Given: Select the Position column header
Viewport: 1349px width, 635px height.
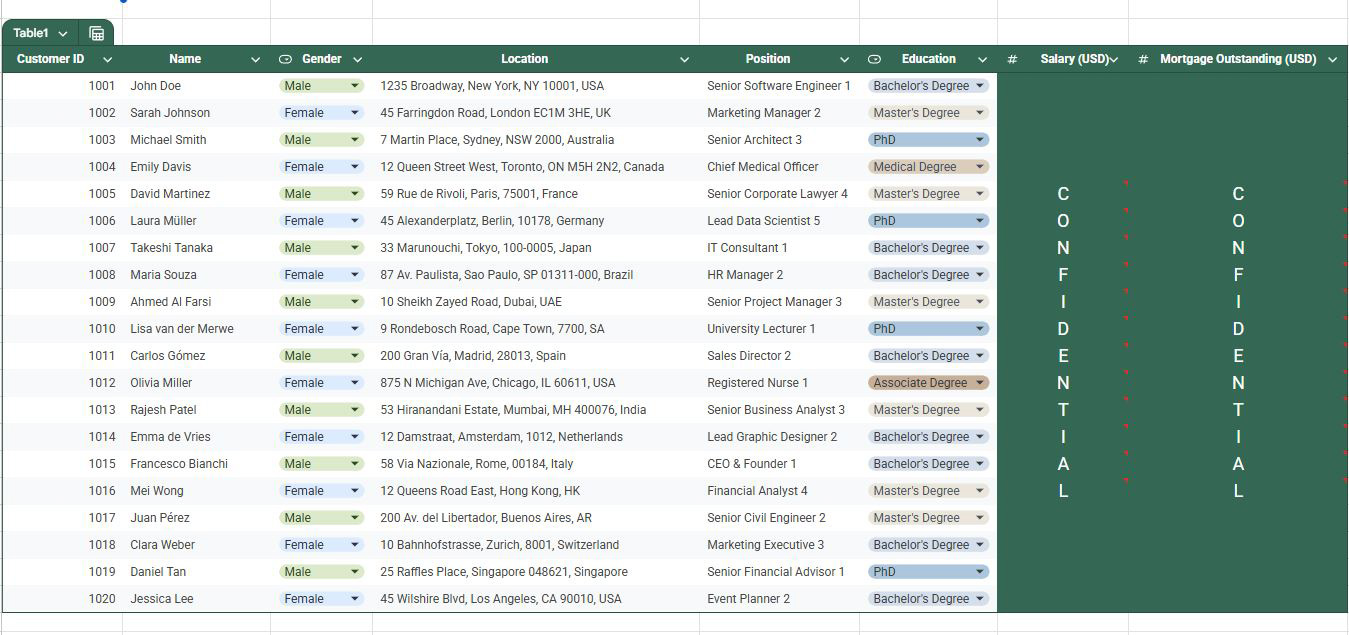Looking at the screenshot, I should point(779,59).
